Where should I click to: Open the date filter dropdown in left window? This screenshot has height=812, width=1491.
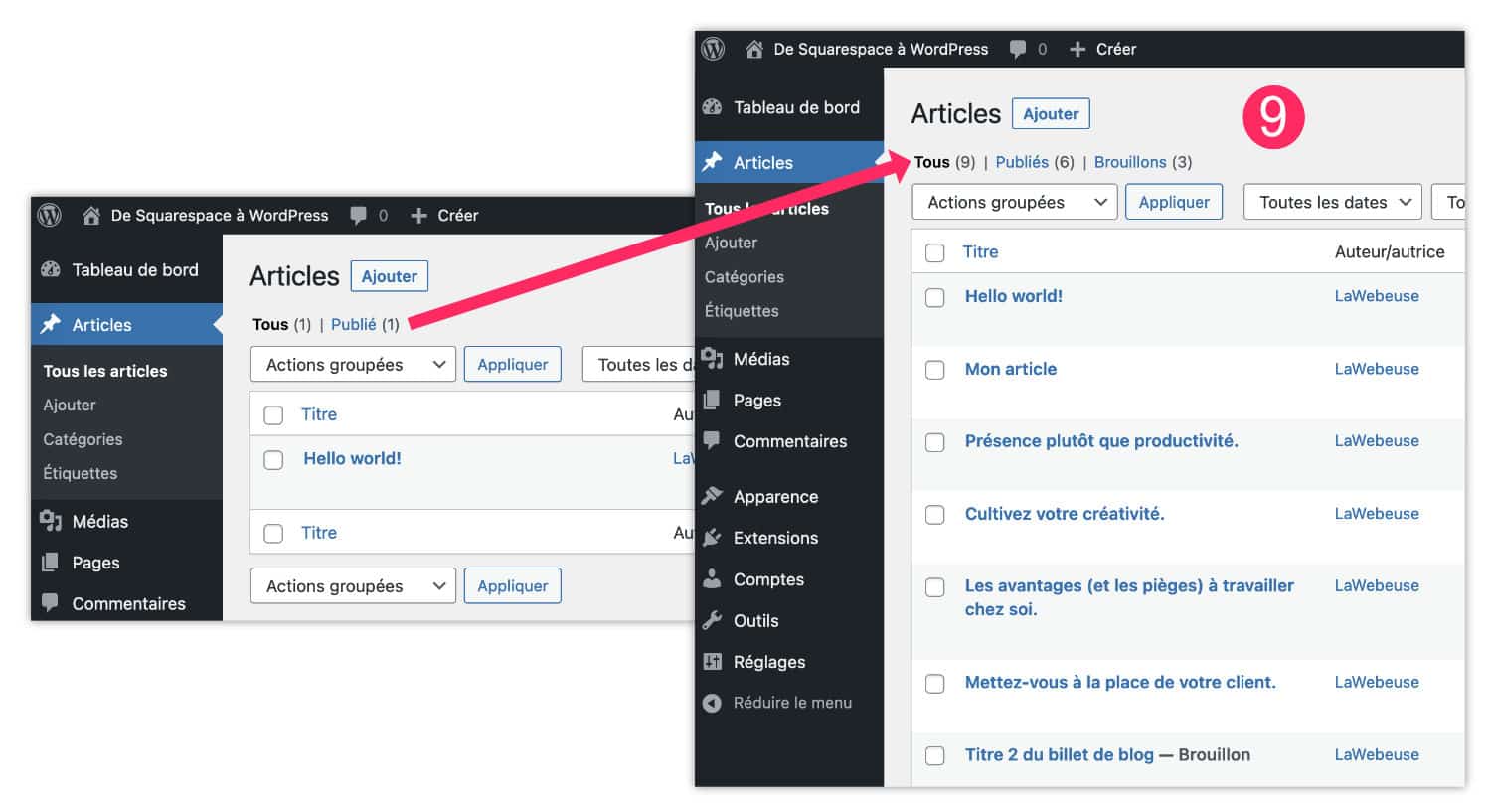point(638,365)
